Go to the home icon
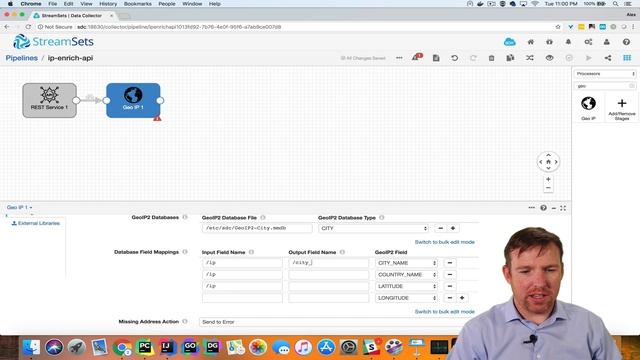 (531, 42)
